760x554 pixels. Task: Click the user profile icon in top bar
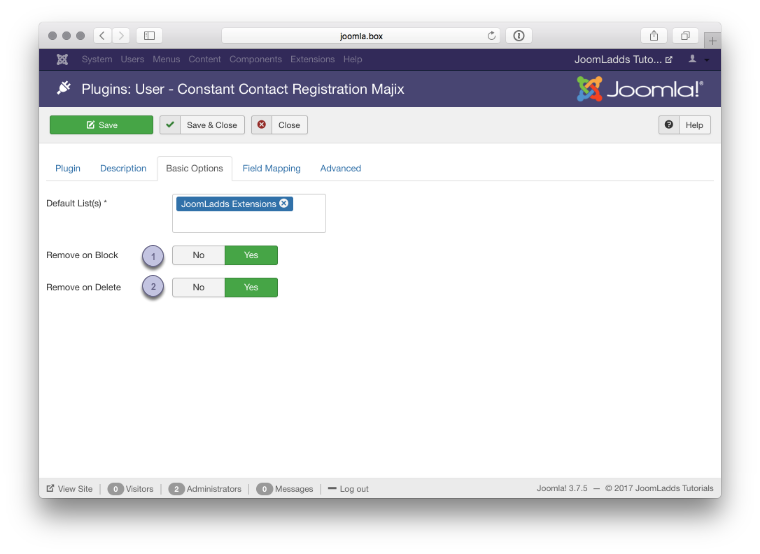click(693, 59)
